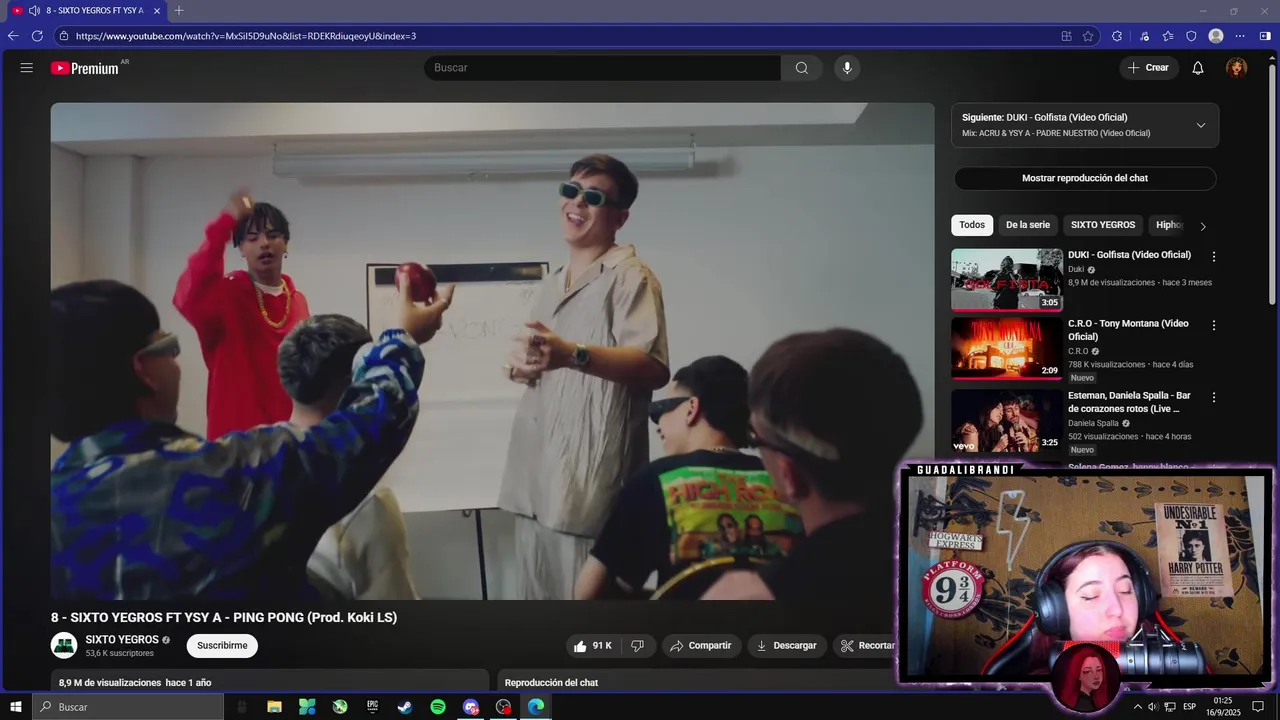
Task: Open DUKI - Golfista video thumbnail
Action: click(1006, 280)
